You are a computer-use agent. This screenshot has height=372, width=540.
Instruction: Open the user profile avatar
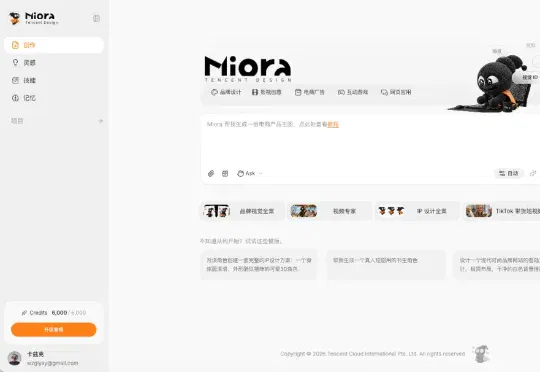tap(14, 358)
